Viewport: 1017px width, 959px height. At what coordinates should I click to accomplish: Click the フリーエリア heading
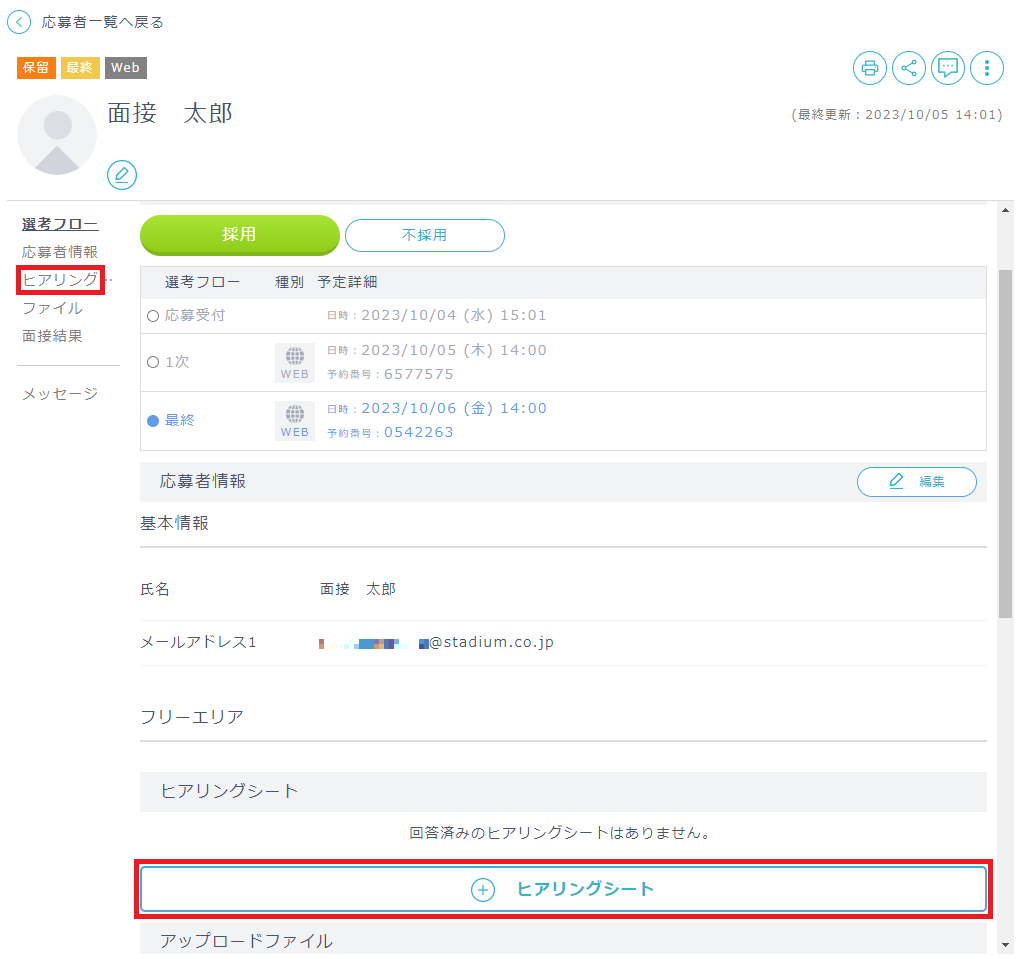(x=192, y=716)
